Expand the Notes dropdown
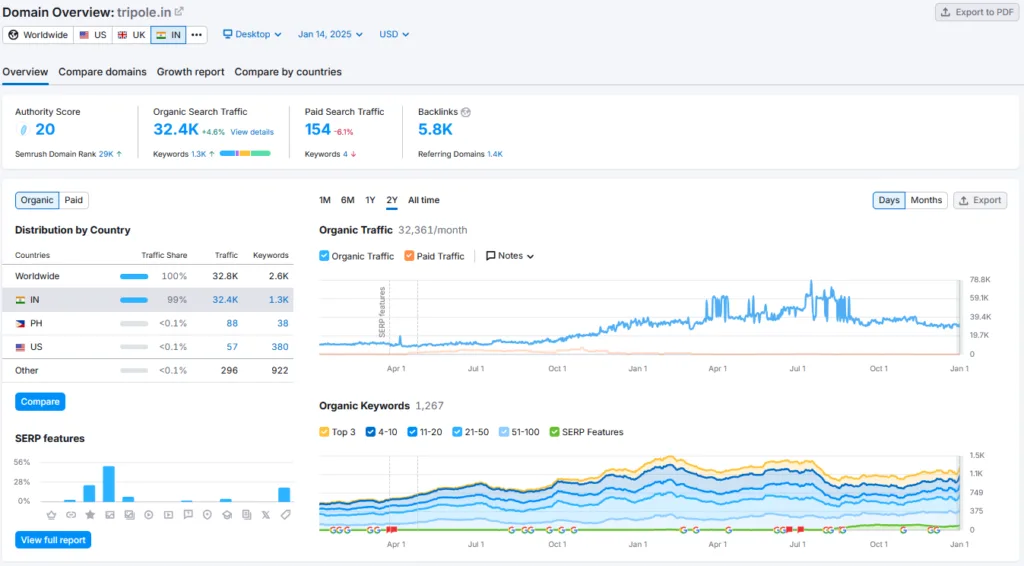 (509, 256)
